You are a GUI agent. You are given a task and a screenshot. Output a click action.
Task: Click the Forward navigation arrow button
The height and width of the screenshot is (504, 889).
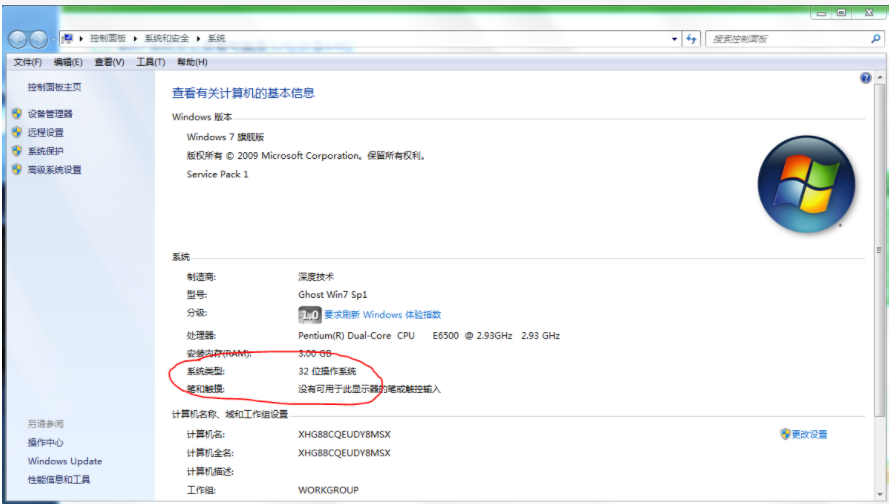(x=39, y=39)
